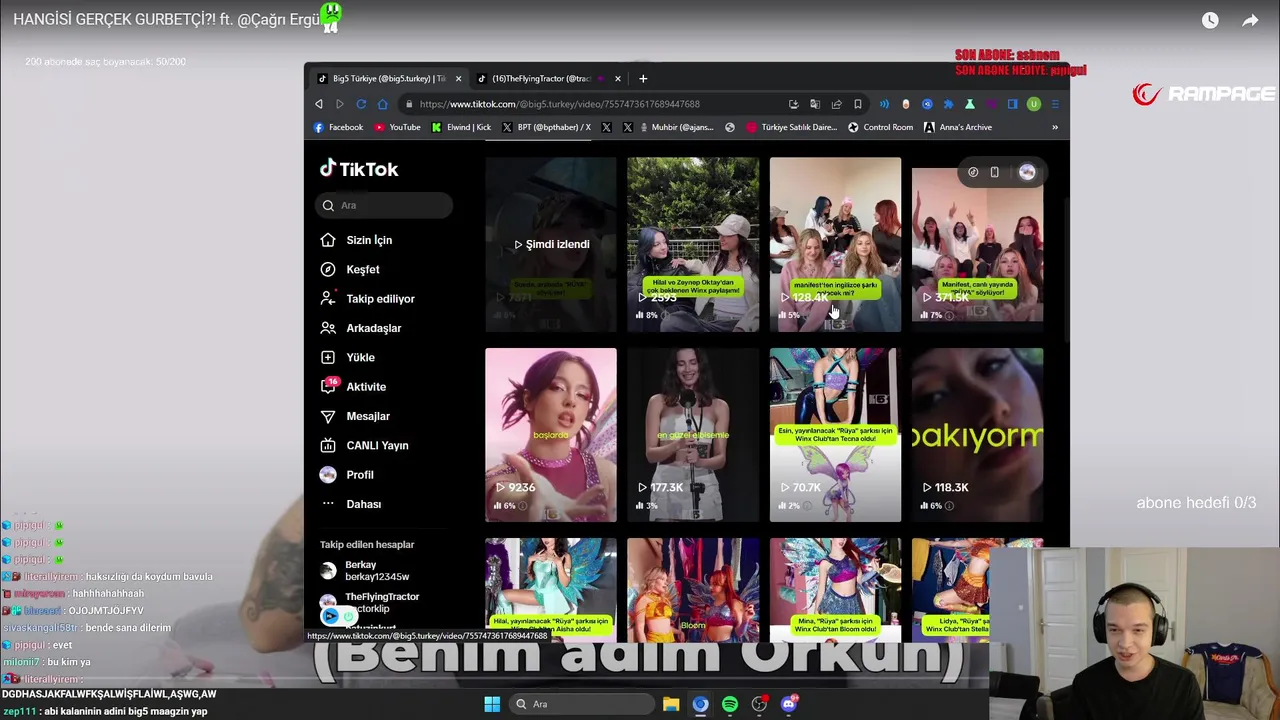
Task: Click the browser forward arrow
Action: pyautogui.click(x=340, y=104)
